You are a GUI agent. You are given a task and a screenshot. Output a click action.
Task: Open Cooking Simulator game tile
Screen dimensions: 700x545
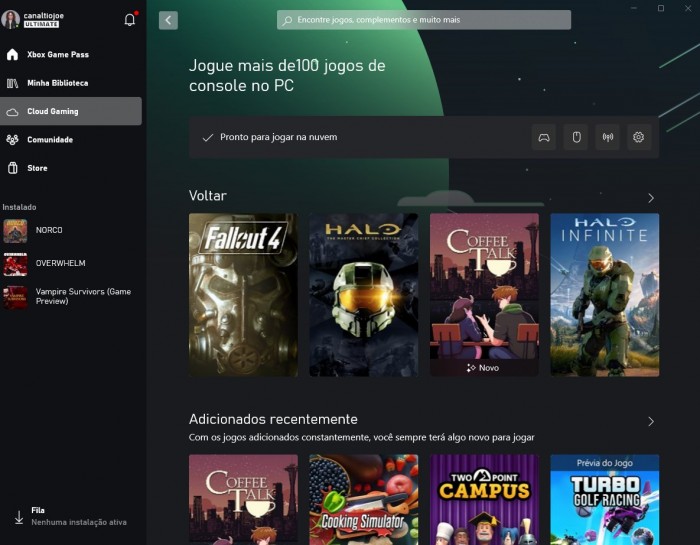click(364, 499)
